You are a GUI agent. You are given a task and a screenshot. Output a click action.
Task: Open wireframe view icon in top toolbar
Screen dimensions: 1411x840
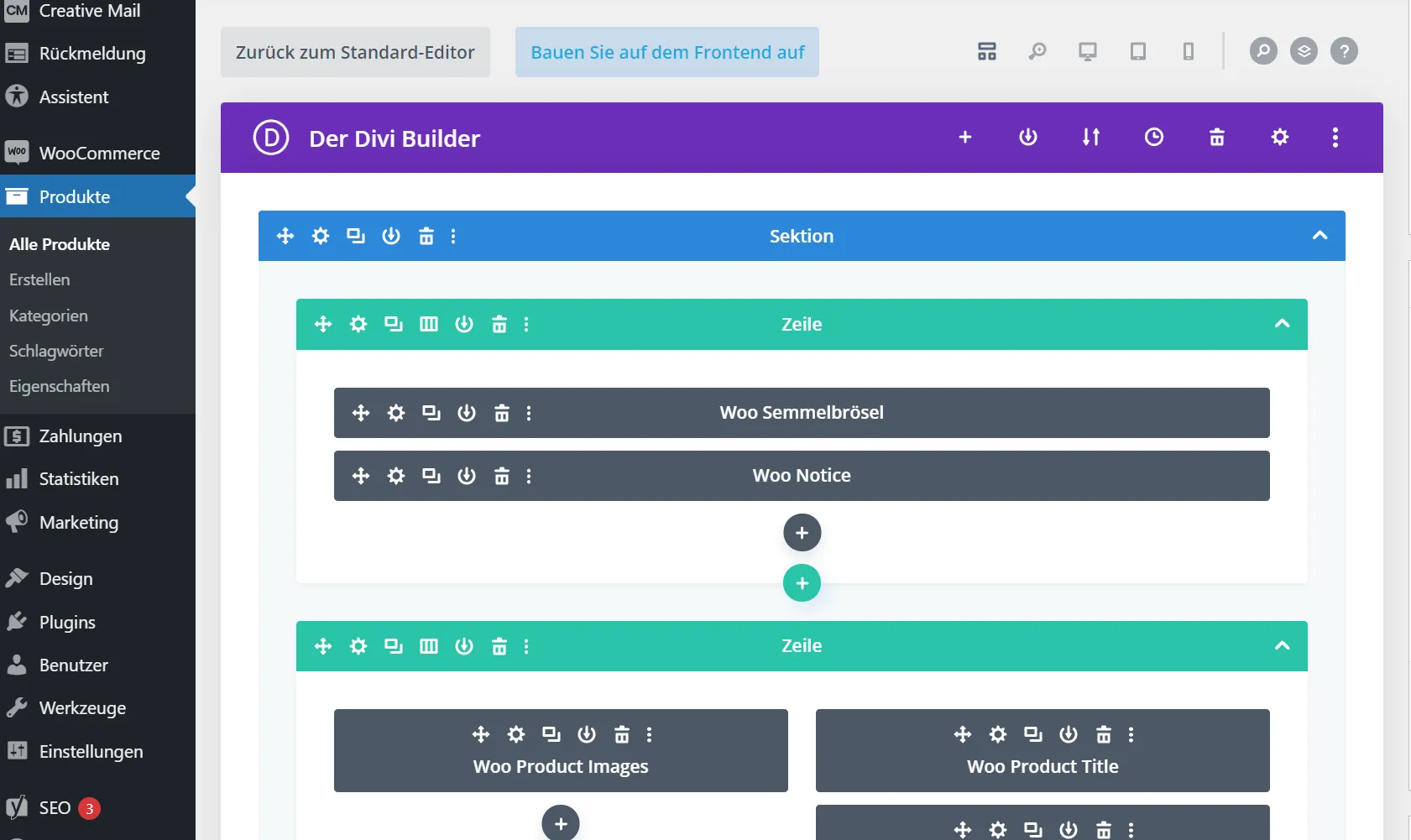[x=987, y=52]
